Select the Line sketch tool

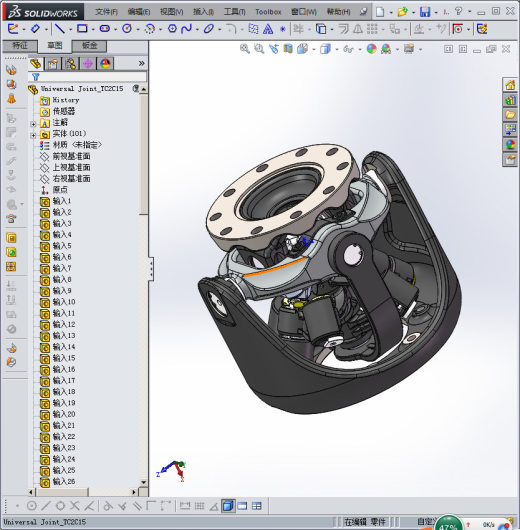click(60, 29)
